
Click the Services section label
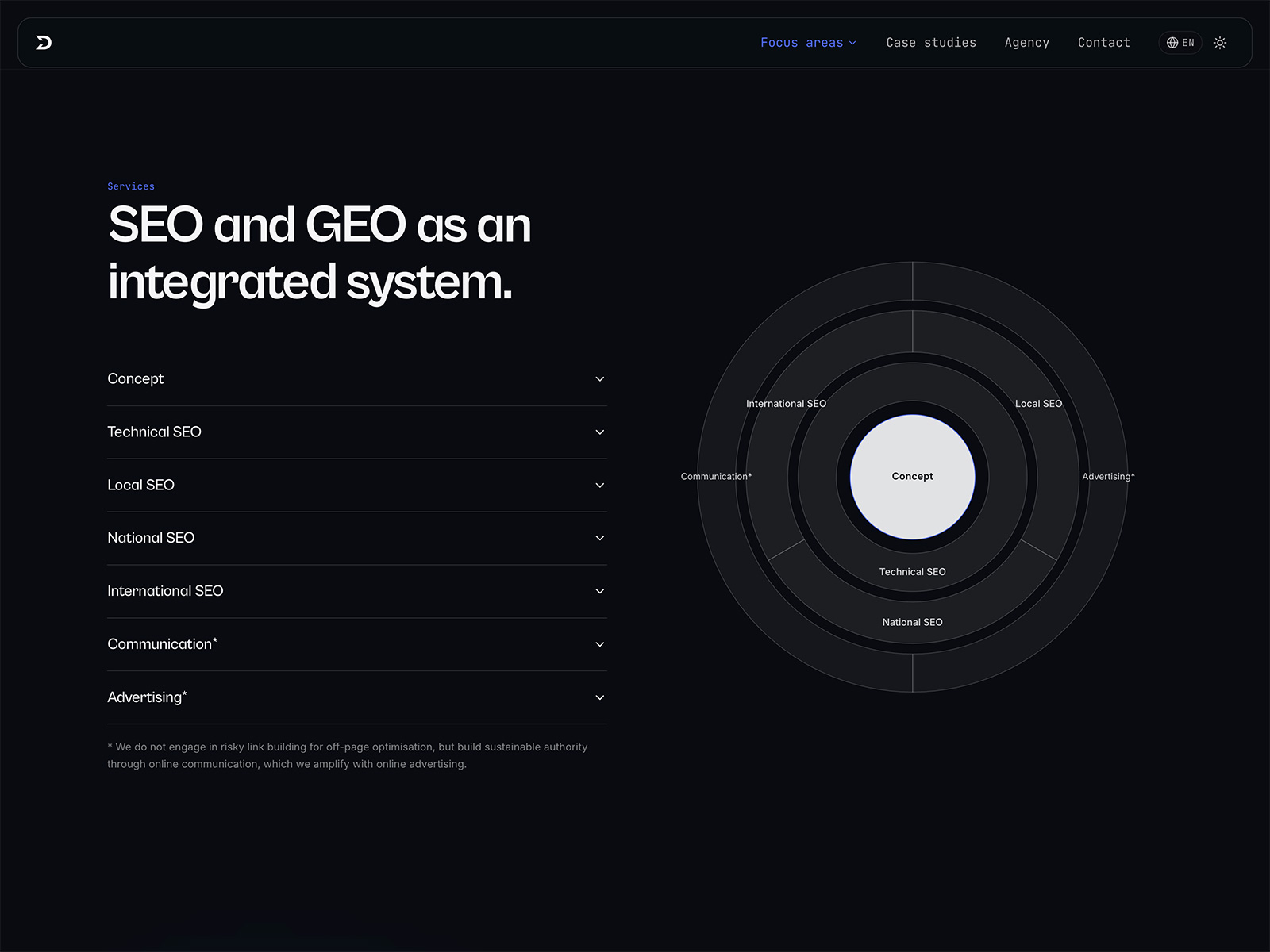[x=131, y=186]
